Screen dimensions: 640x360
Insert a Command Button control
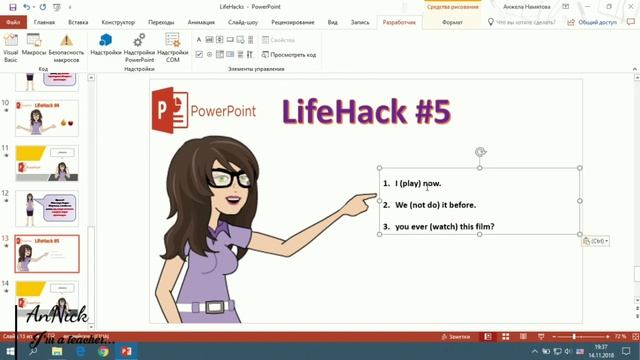[230, 40]
